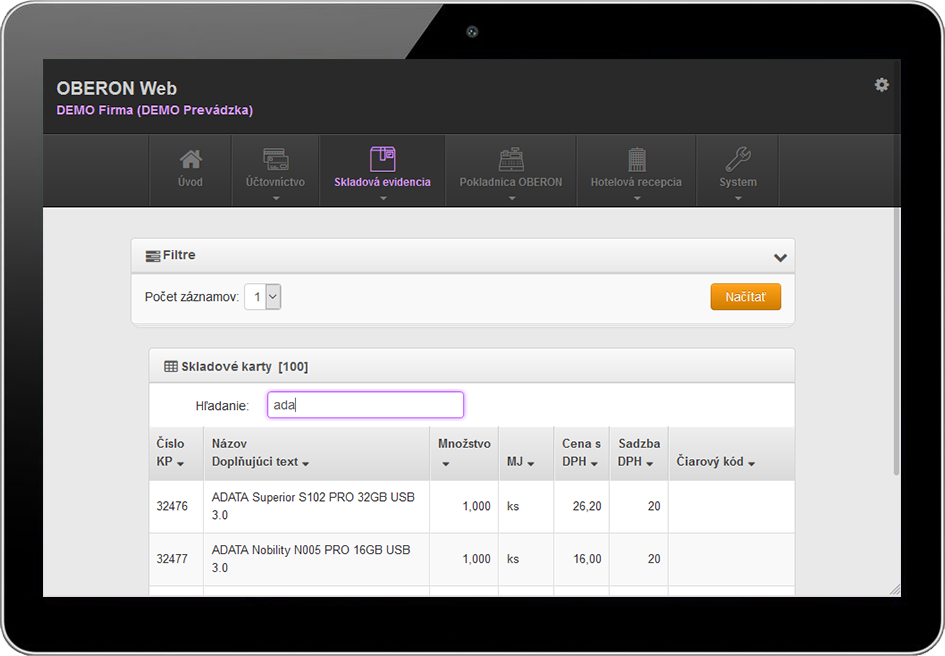Image resolution: width=945 pixels, height=656 pixels.
Task: Click the Účtovníctvo credit card icon
Action: (x=275, y=159)
